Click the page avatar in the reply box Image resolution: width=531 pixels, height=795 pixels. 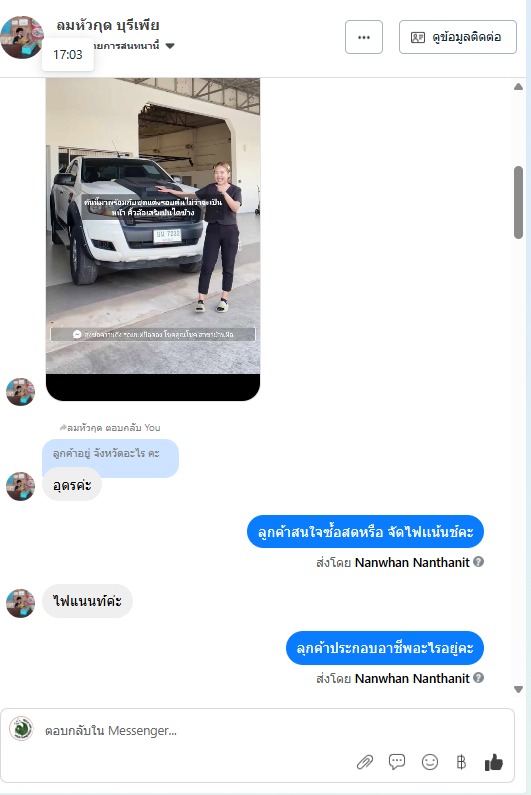click(x=21, y=729)
